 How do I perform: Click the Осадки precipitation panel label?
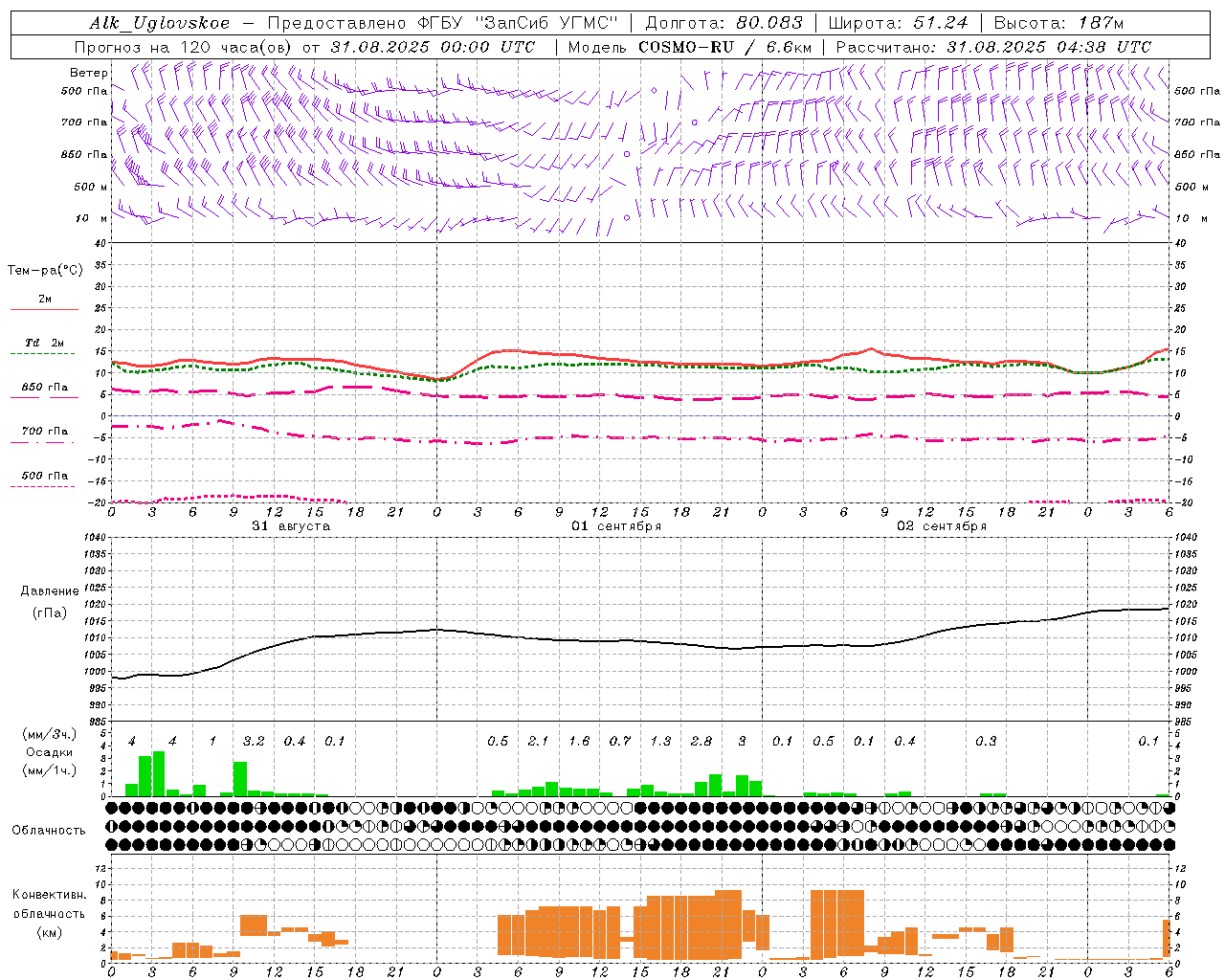[x=49, y=752]
